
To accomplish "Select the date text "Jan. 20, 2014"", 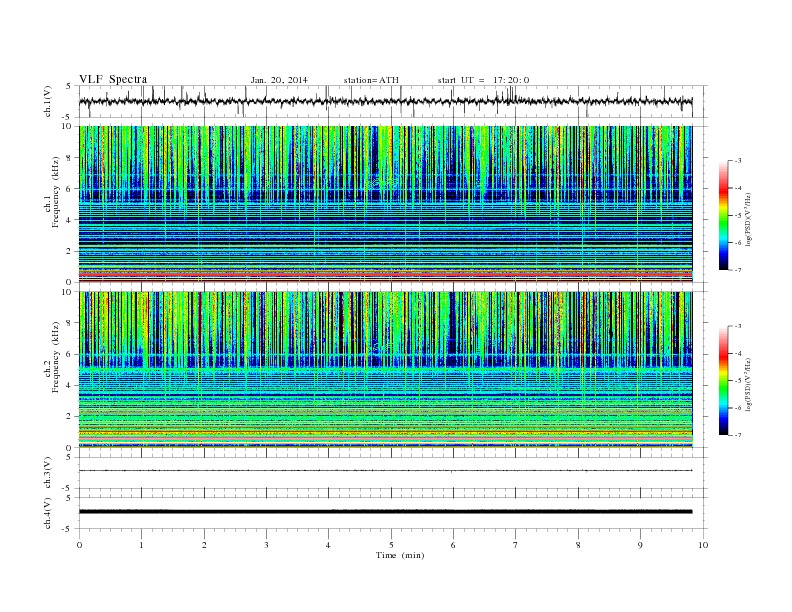I will (x=279, y=80).
